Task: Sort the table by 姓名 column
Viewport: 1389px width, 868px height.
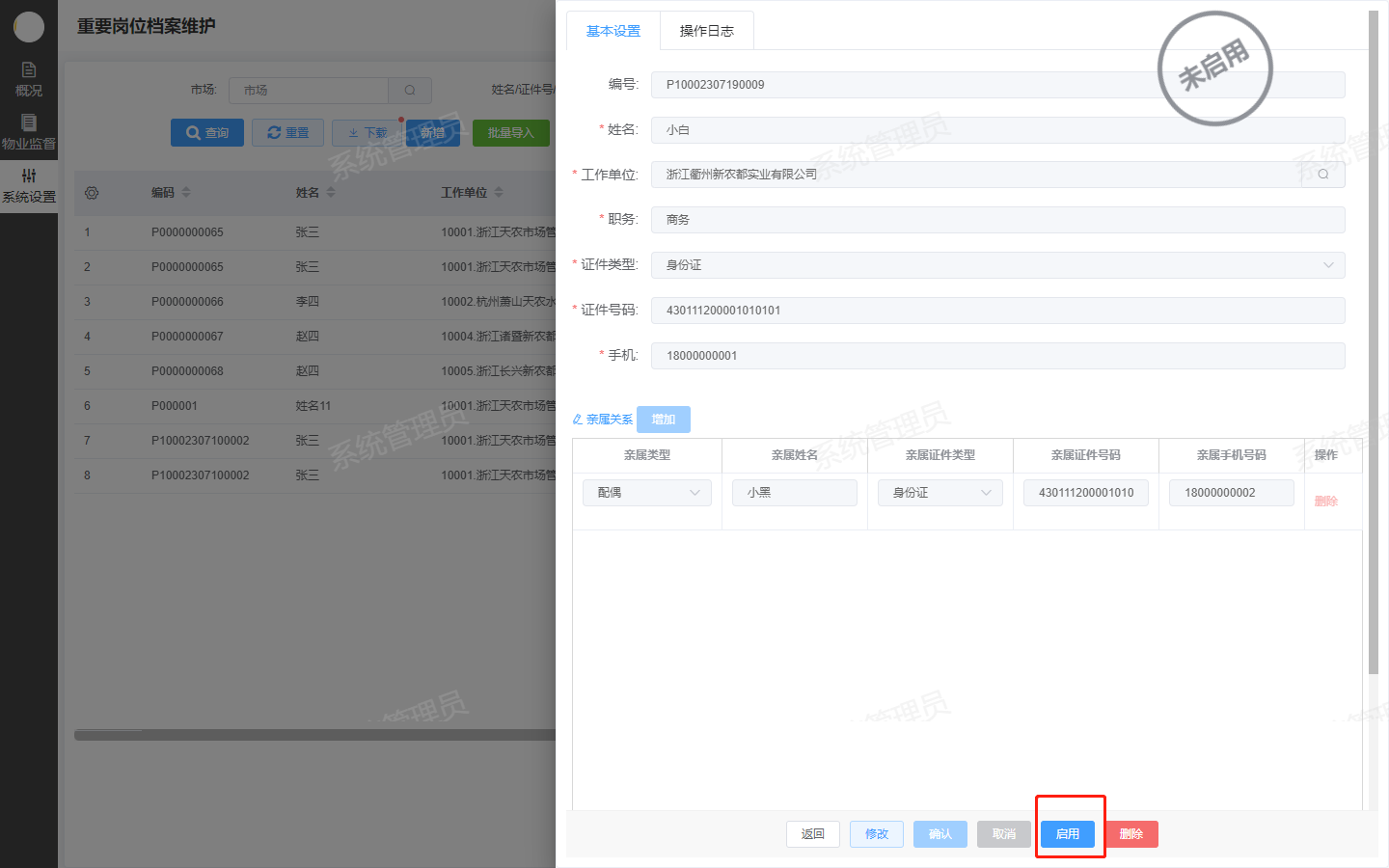Action: (x=331, y=193)
